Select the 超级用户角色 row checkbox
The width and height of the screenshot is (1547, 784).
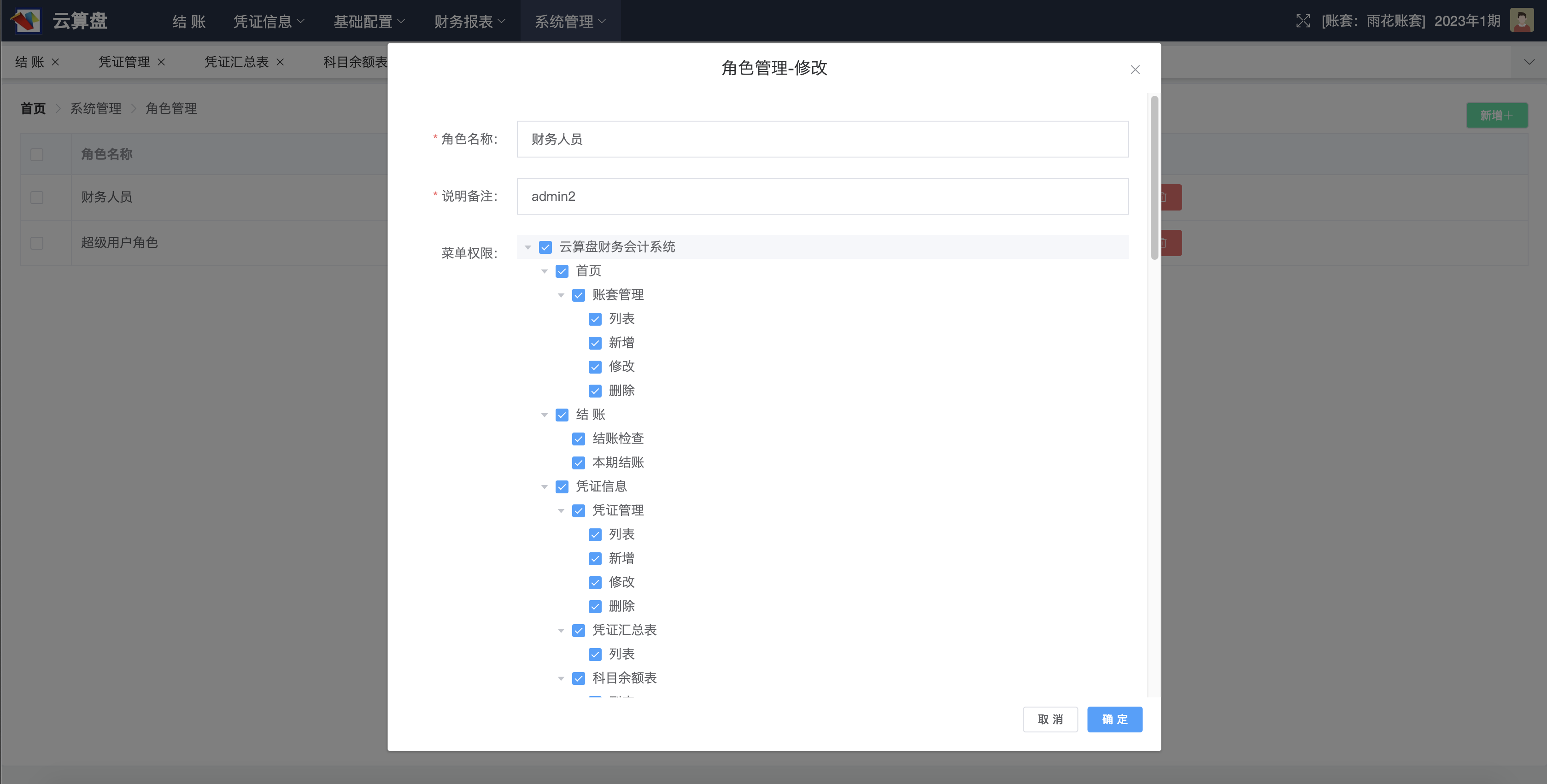pyautogui.click(x=37, y=243)
